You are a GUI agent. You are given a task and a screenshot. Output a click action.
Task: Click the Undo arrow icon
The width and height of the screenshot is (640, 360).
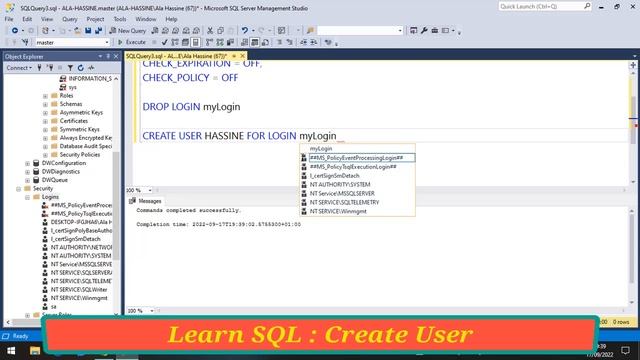coord(244,31)
